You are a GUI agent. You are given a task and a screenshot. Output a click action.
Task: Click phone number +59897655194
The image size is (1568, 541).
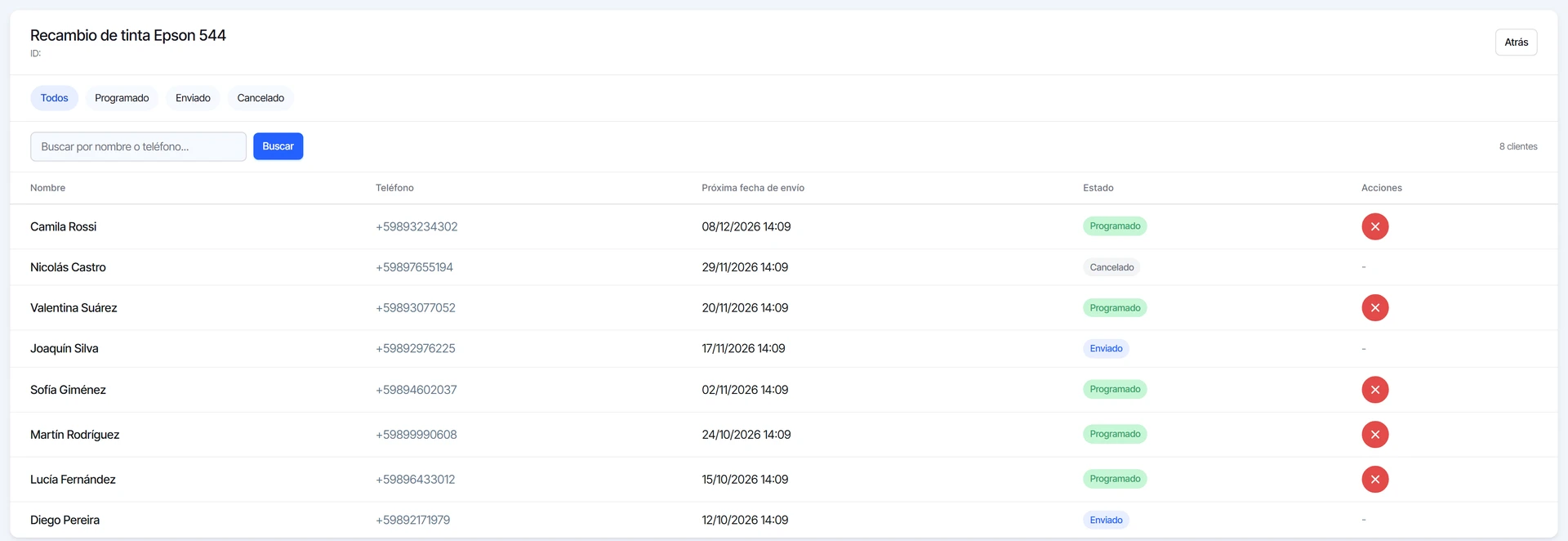point(414,267)
